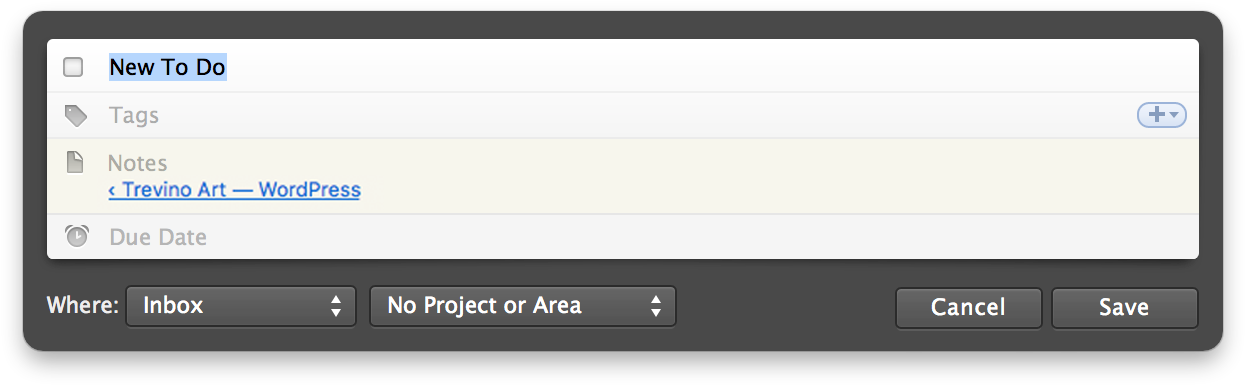Click up-down arrows on No Project popup

655,307
